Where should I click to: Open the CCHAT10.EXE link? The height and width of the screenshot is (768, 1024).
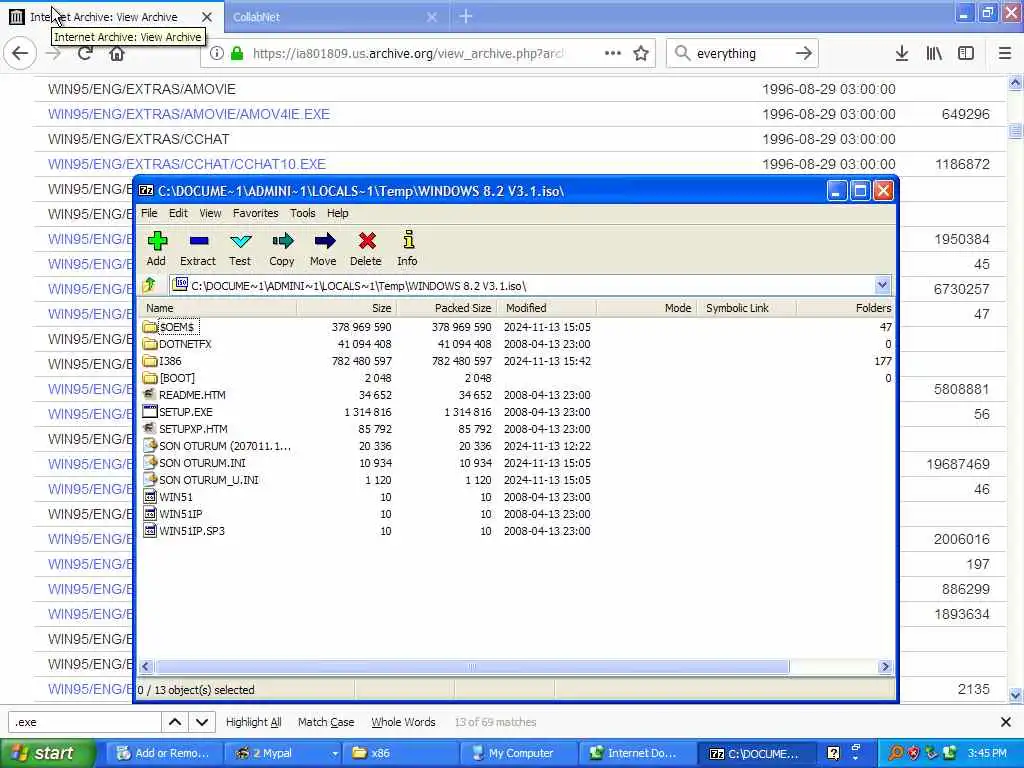(x=187, y=164)
